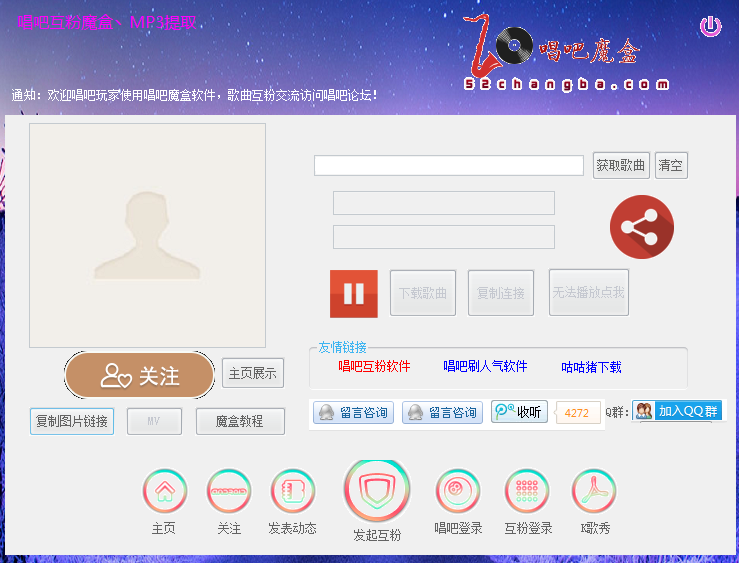Click the power icon at top right
The height and width of the screenshot is (563, 739).
(710, 27)
